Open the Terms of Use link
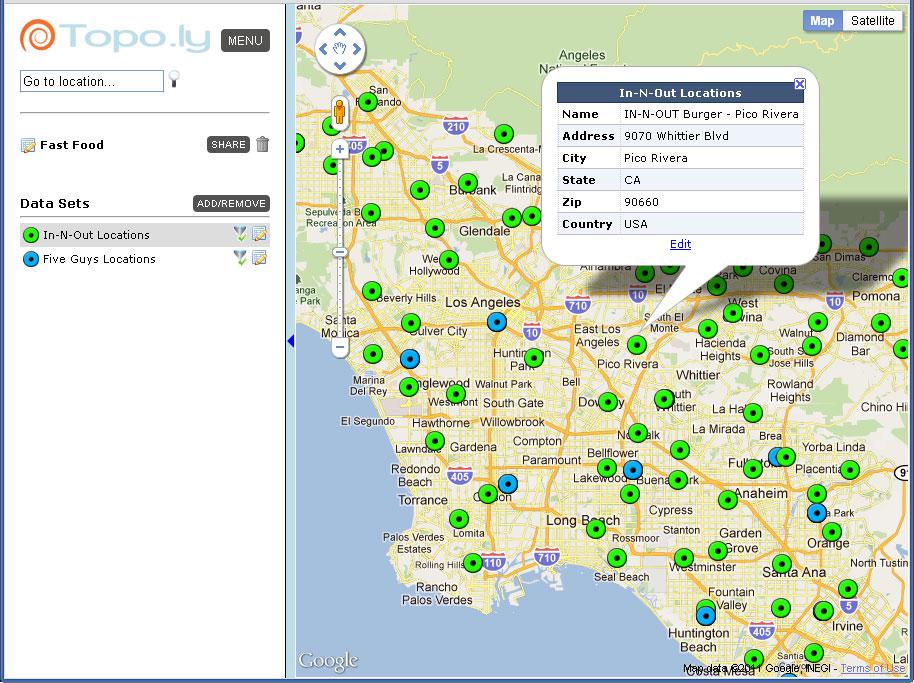This screenshot has width=914, height=683. click(873, 668)
